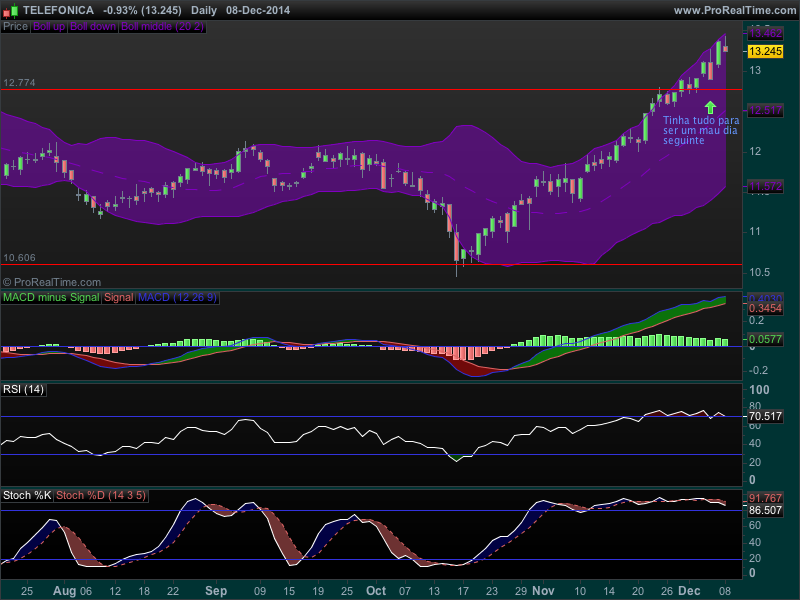Select the Price indicator label
This screenshot has width=800, height=600.
pyautogui.click(x=15, y=27)
